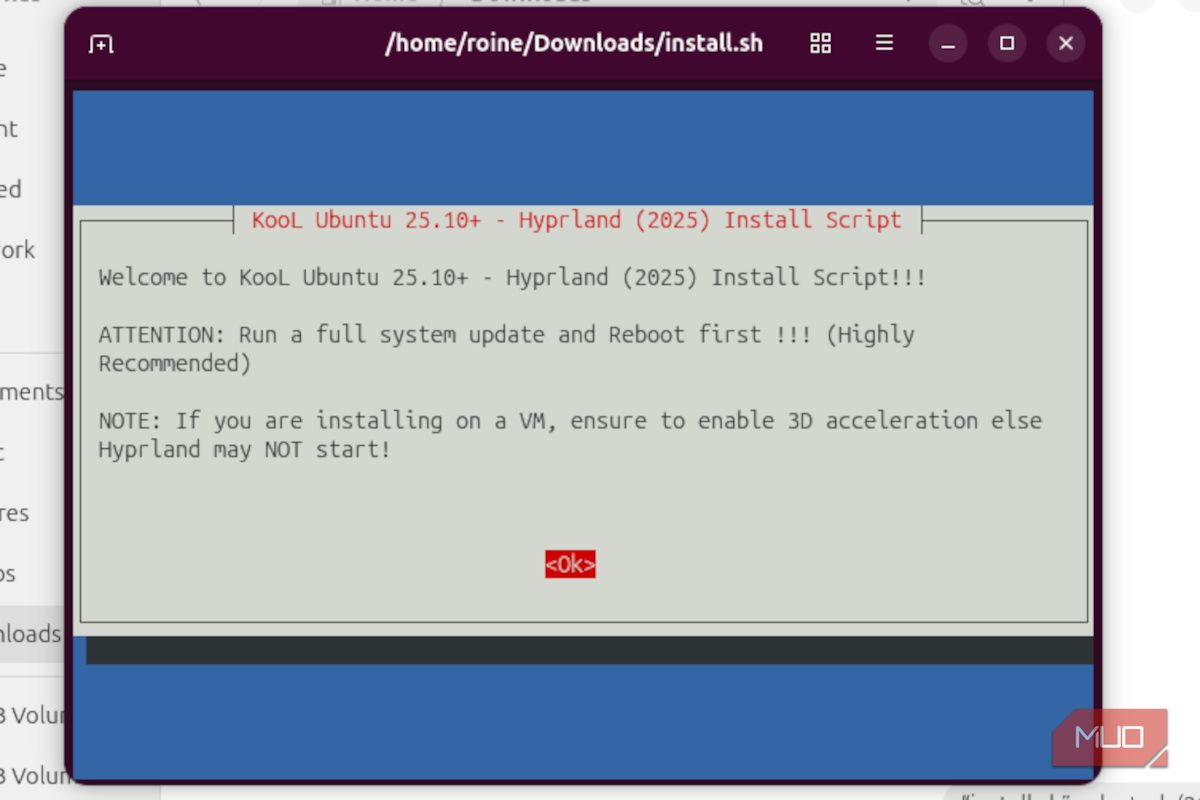Open the terminal hamburger menu
The image size is (1200, 800).
pyautogui.click(x=884, y=43)
